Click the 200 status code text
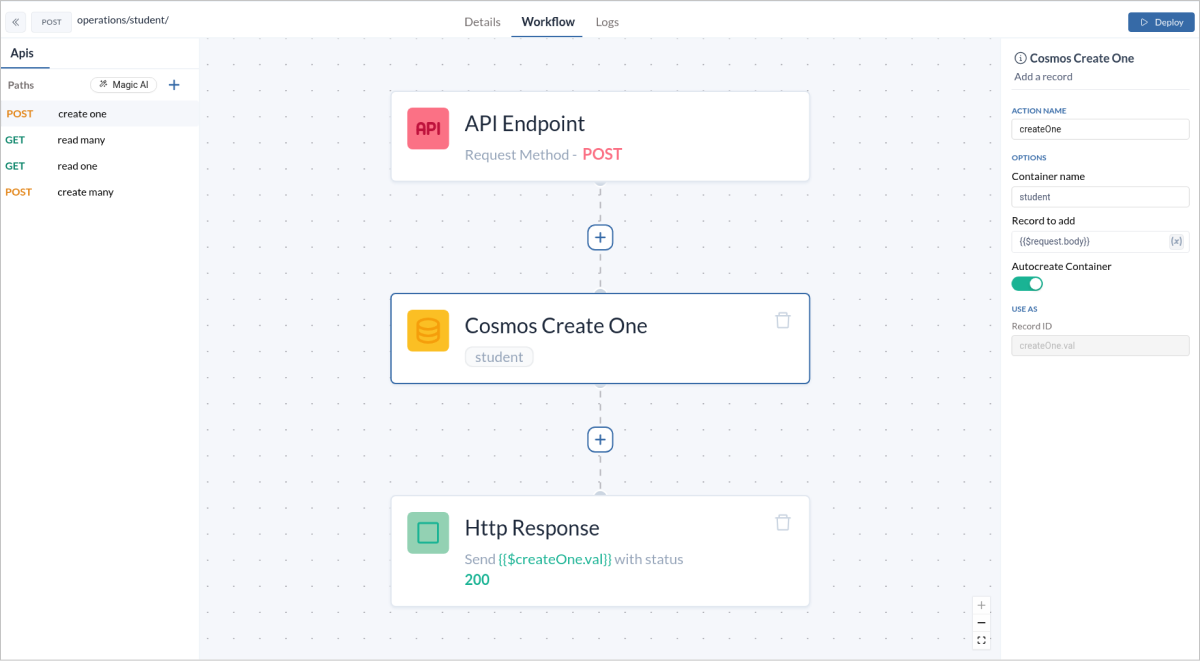 click(477, 579)
